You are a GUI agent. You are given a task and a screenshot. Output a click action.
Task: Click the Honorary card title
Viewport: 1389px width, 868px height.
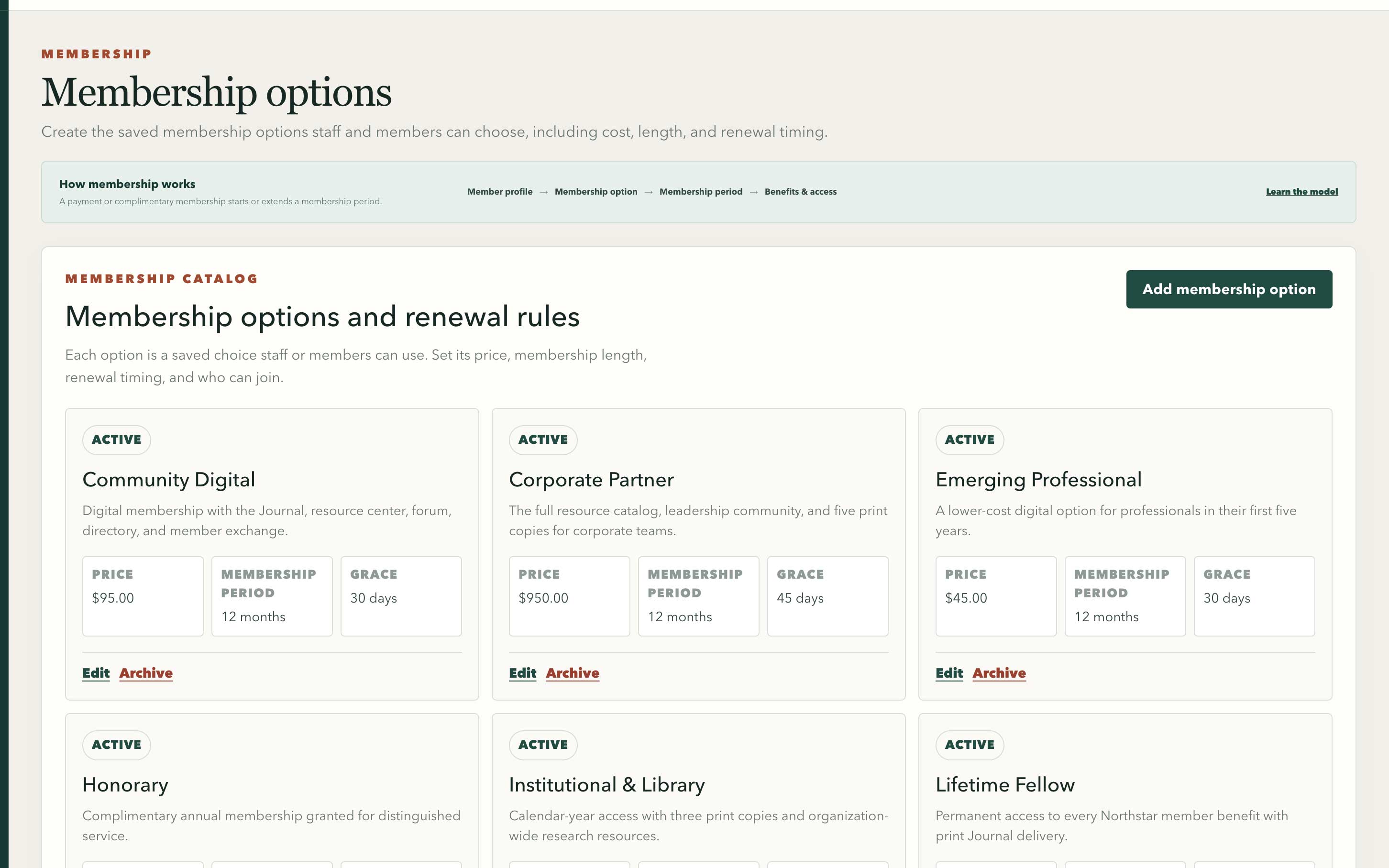coord(125,785)
